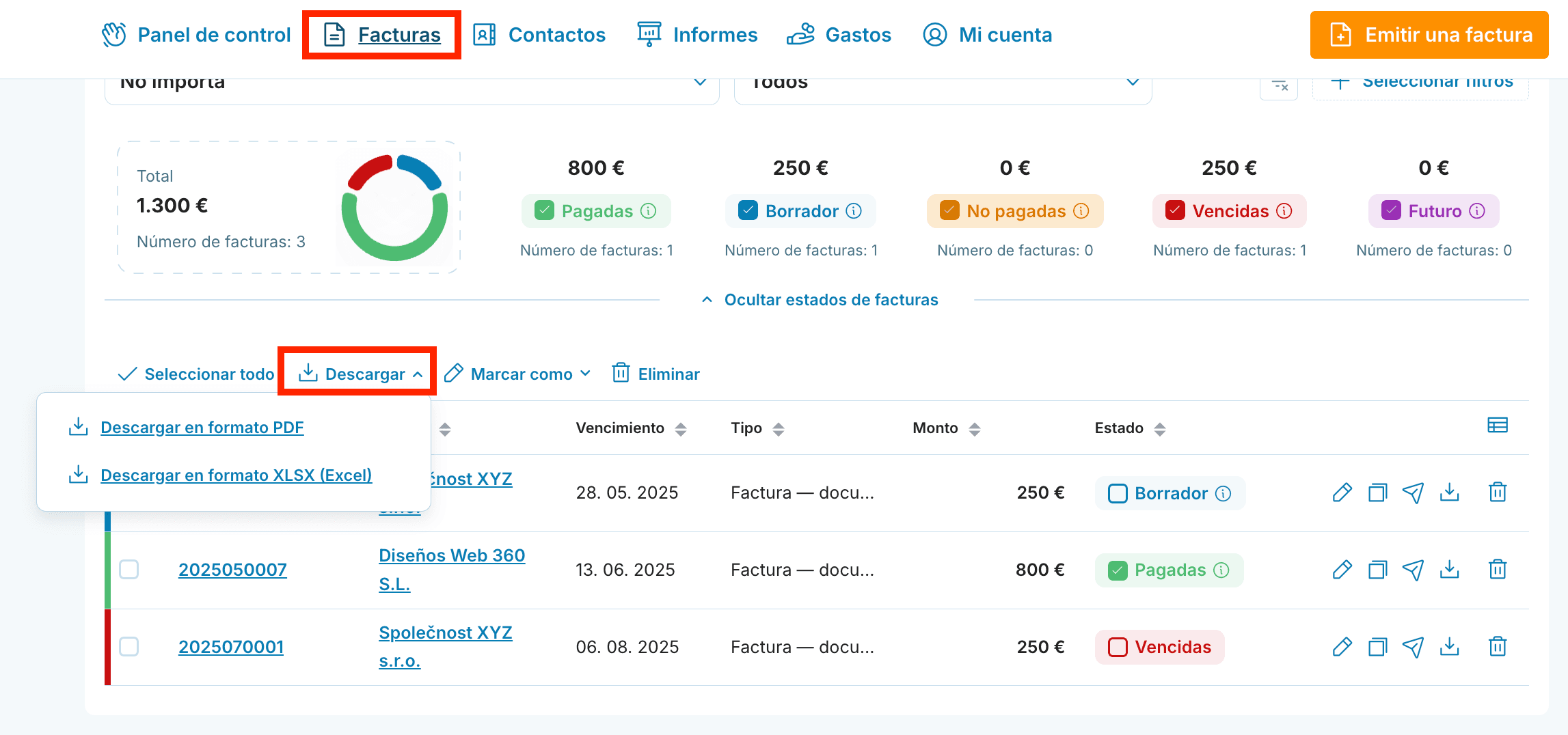Open the Facturas section
Image resolution: width=1568 pixels, height=735 pixels.
(382, 35)
